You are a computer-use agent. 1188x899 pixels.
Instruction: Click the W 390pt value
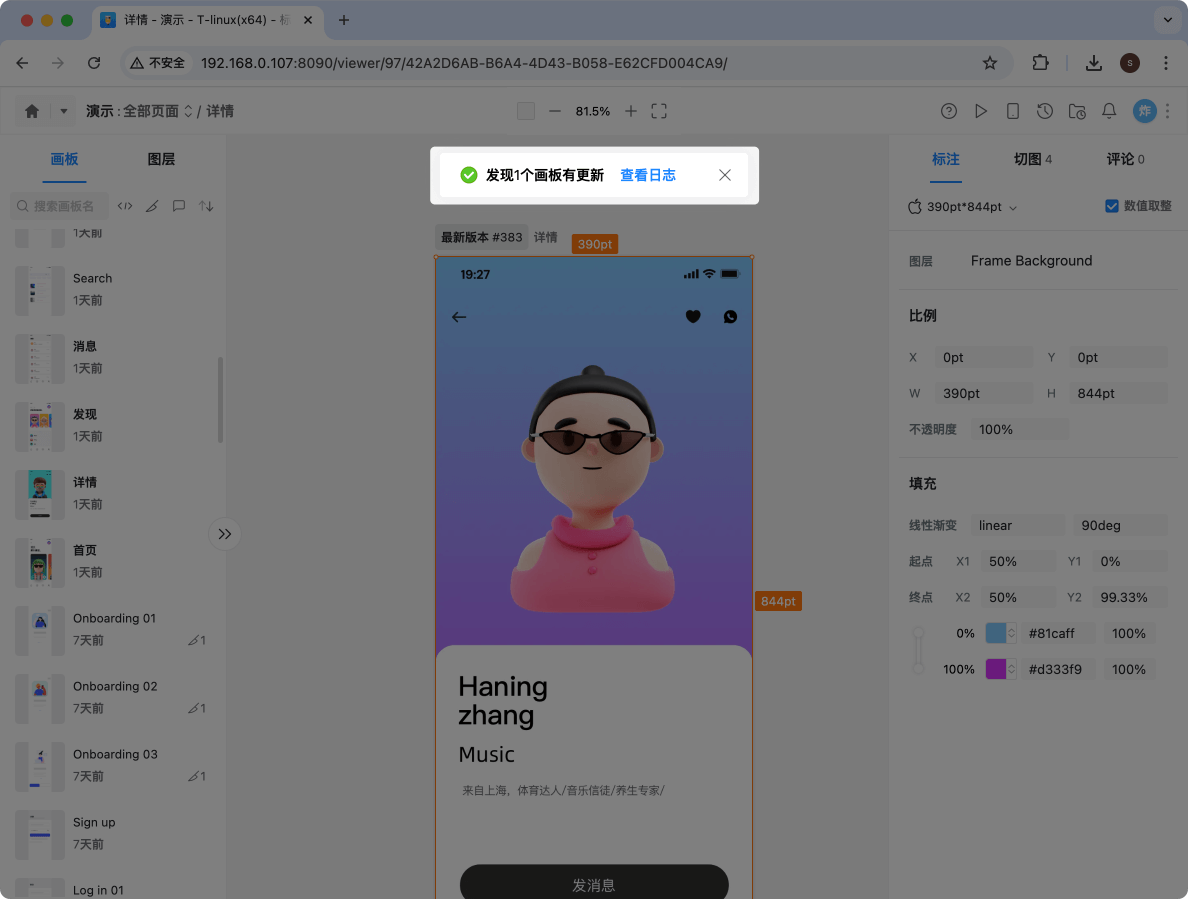click(x=983, y=393)
